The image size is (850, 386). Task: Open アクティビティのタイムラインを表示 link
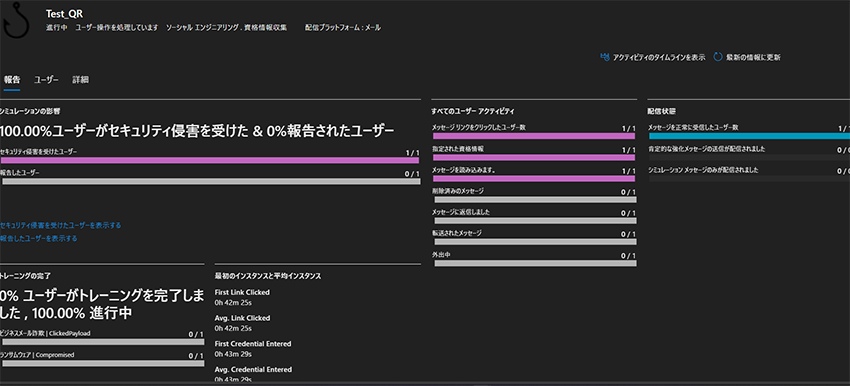click(659, 57)
